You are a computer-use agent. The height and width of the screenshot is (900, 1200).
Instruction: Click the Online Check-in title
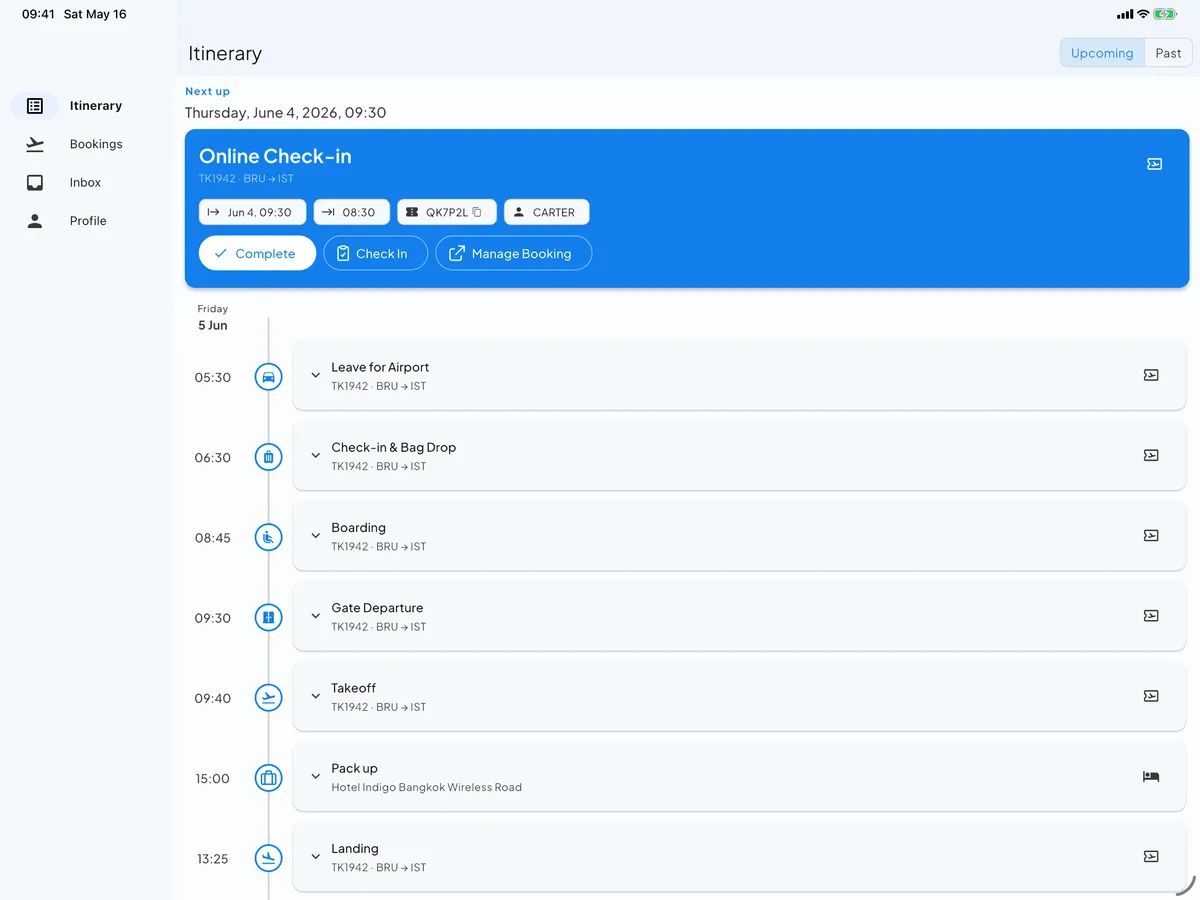(275, 156)
